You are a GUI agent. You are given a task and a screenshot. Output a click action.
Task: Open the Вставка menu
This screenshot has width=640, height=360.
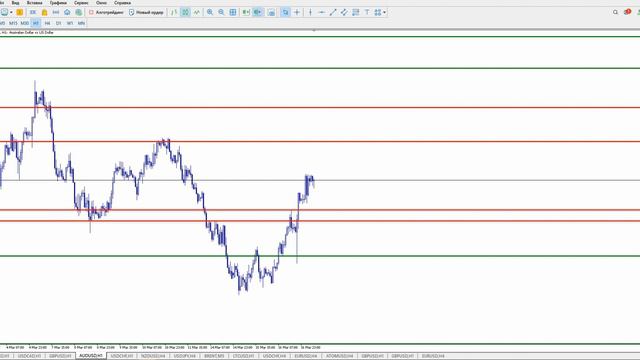(35, 3)
